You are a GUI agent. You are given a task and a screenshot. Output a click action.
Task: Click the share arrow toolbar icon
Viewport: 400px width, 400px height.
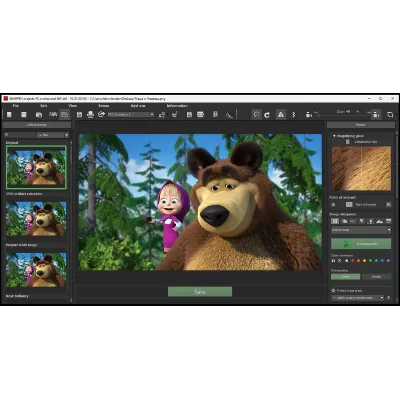(x=101, y=114)
